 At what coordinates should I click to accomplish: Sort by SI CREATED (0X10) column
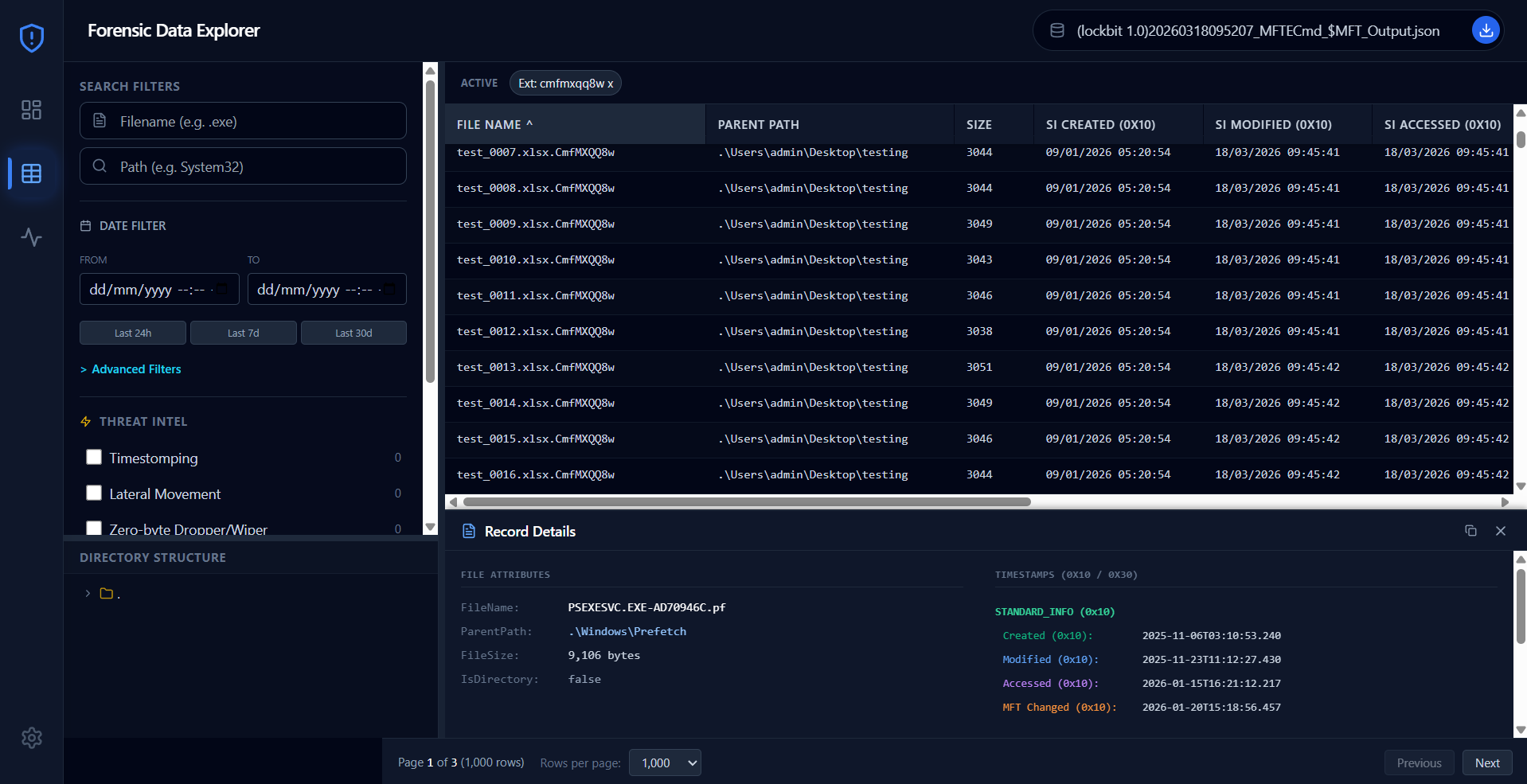tap(1100, 124)
